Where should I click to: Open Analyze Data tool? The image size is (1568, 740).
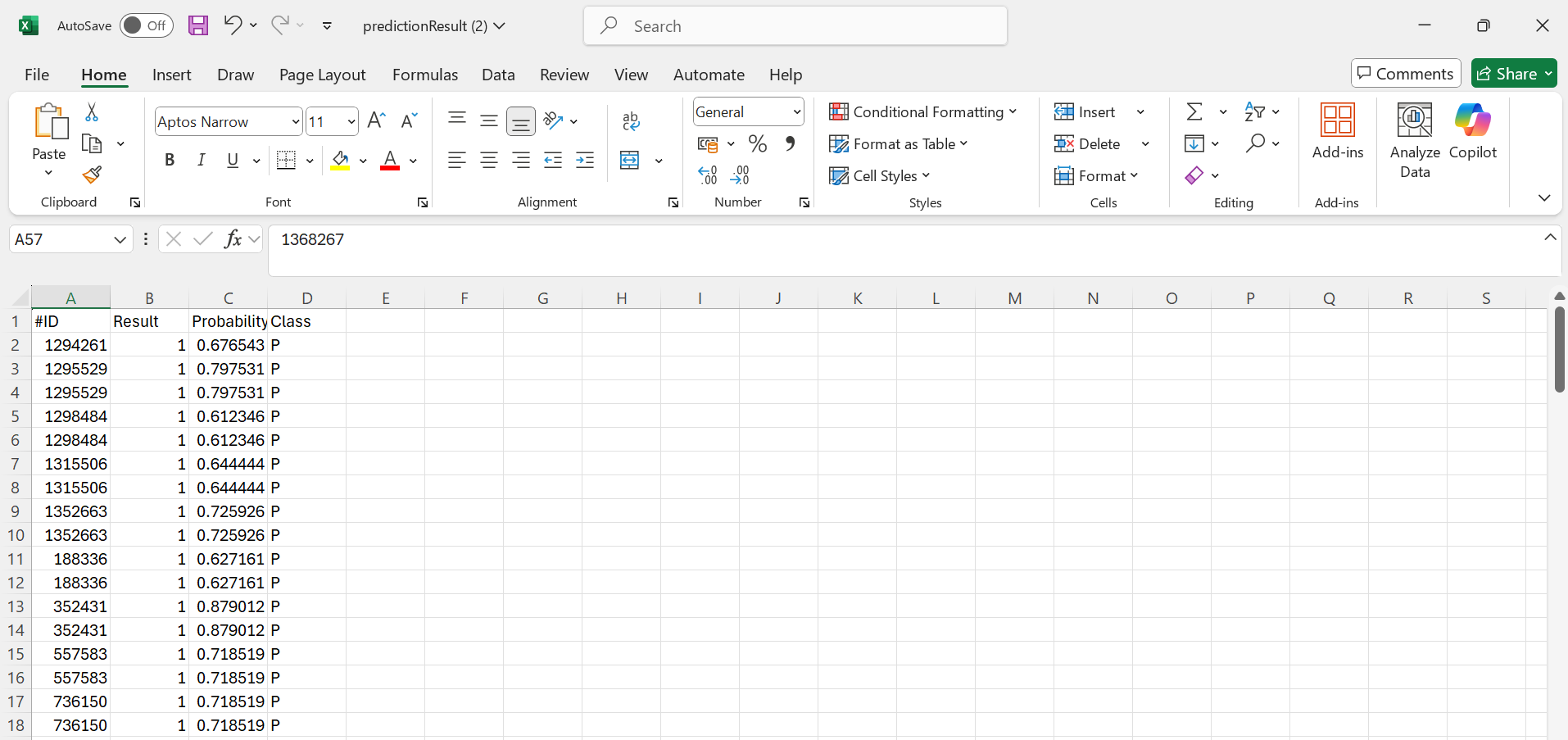[x=1414, y=140]
